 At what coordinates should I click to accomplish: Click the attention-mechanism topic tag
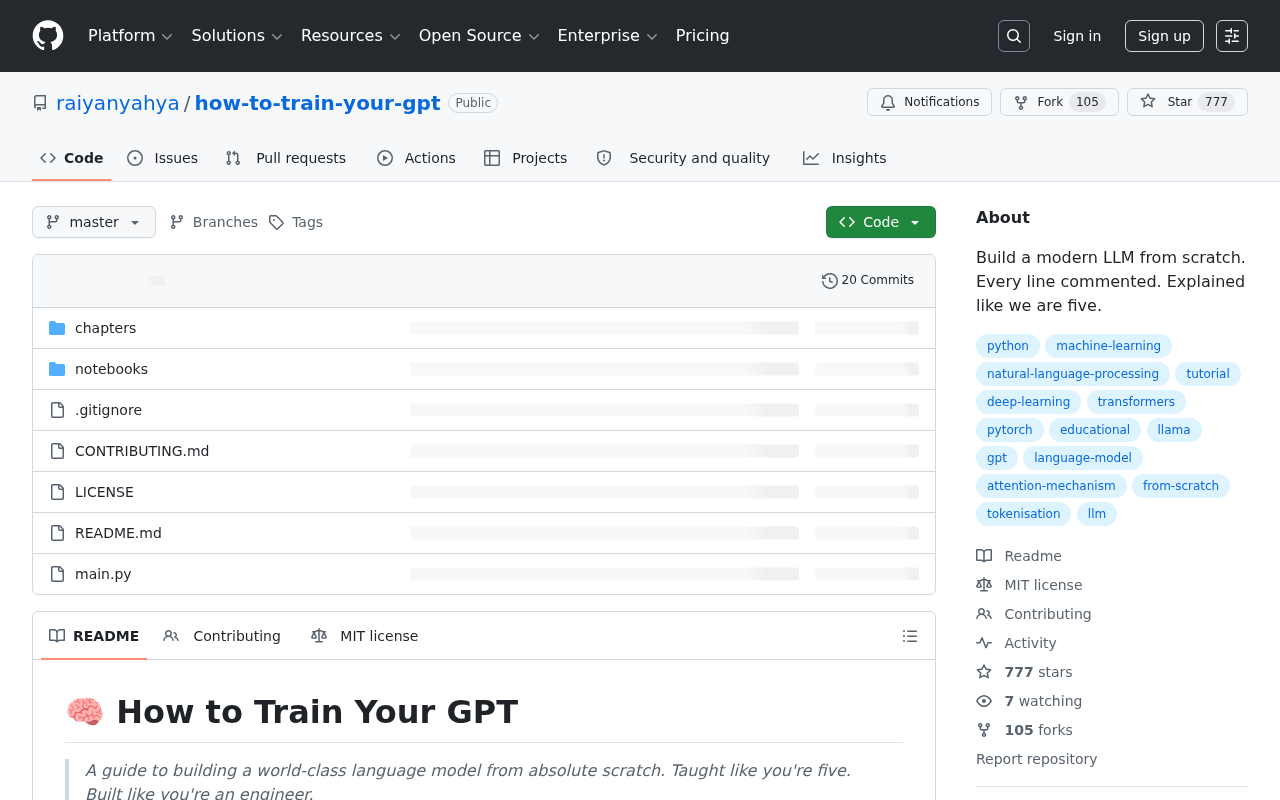(1051, 486)
